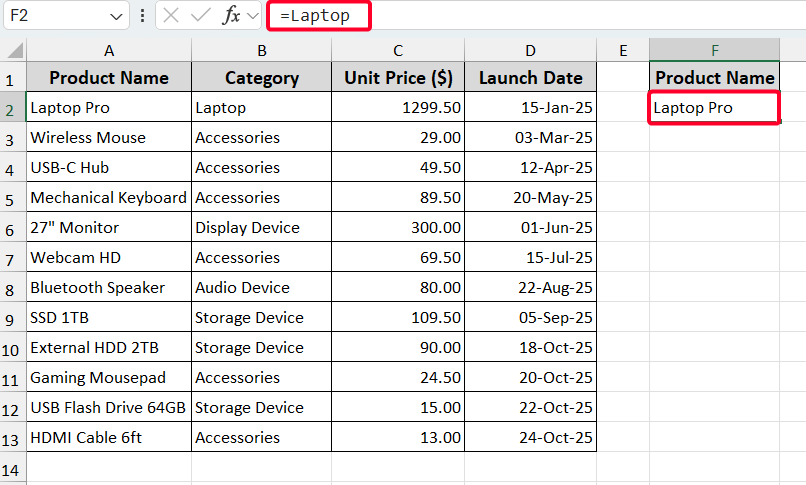Select column A header
The height and width of the screenshot is (485, 806).
[109, 50]
